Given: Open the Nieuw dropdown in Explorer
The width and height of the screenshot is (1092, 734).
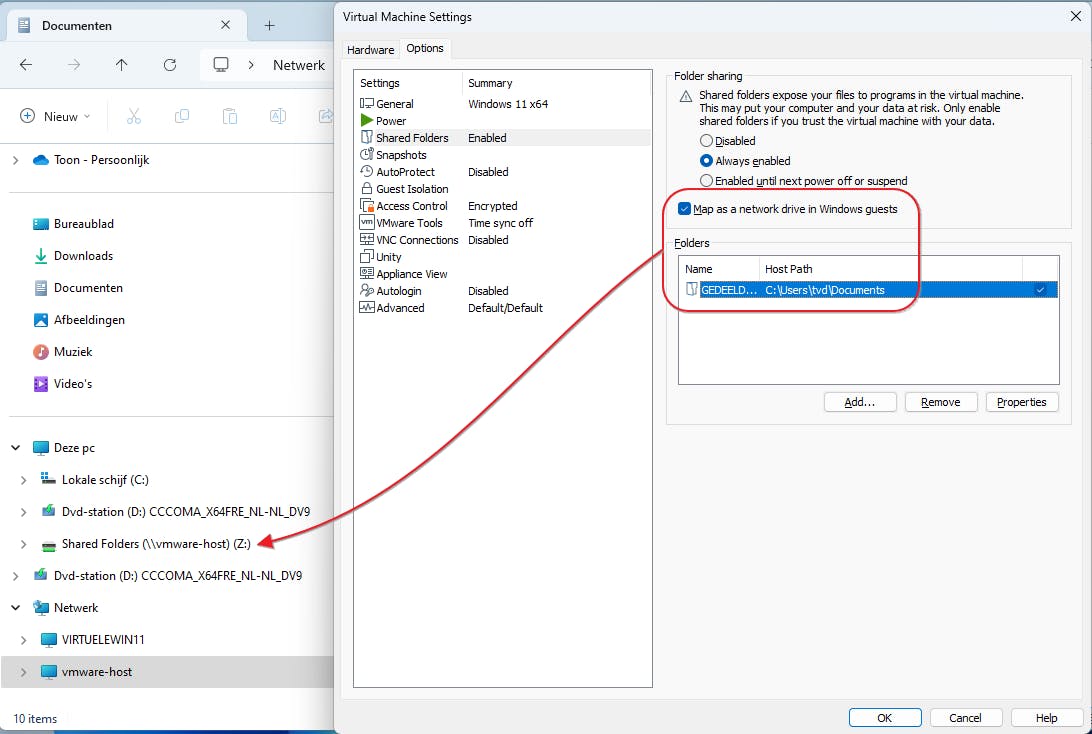Looking at the screenshot, I should [x=56, y=116].
